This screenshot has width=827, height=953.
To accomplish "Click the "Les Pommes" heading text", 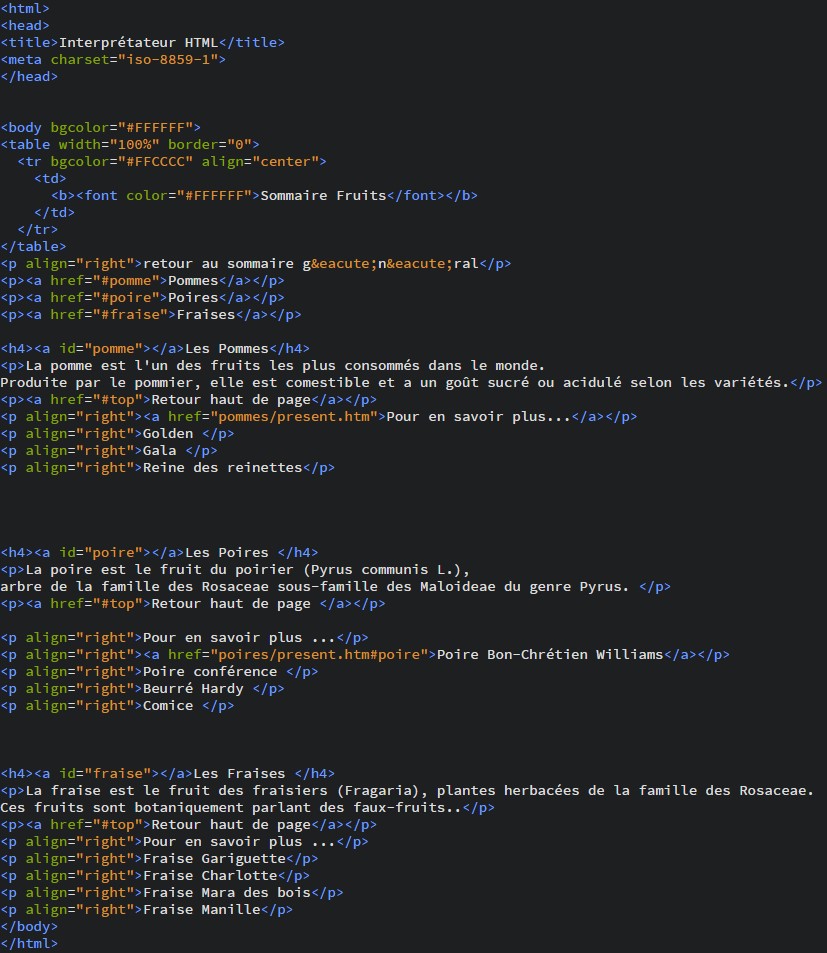I will pos(226,348).
